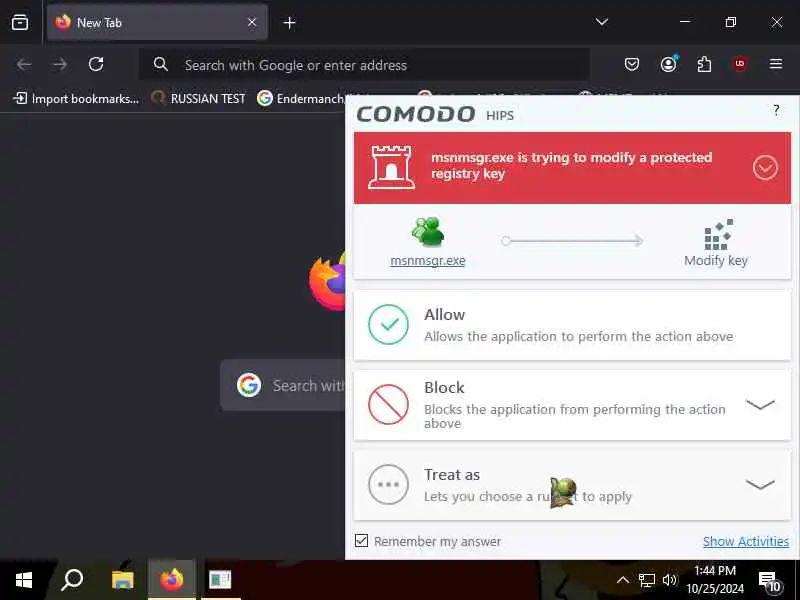The height and width of the screenshot is (600, 800).
Task: Click Import bookmarks in bookmarks toolbar
Action: (76, 98)
